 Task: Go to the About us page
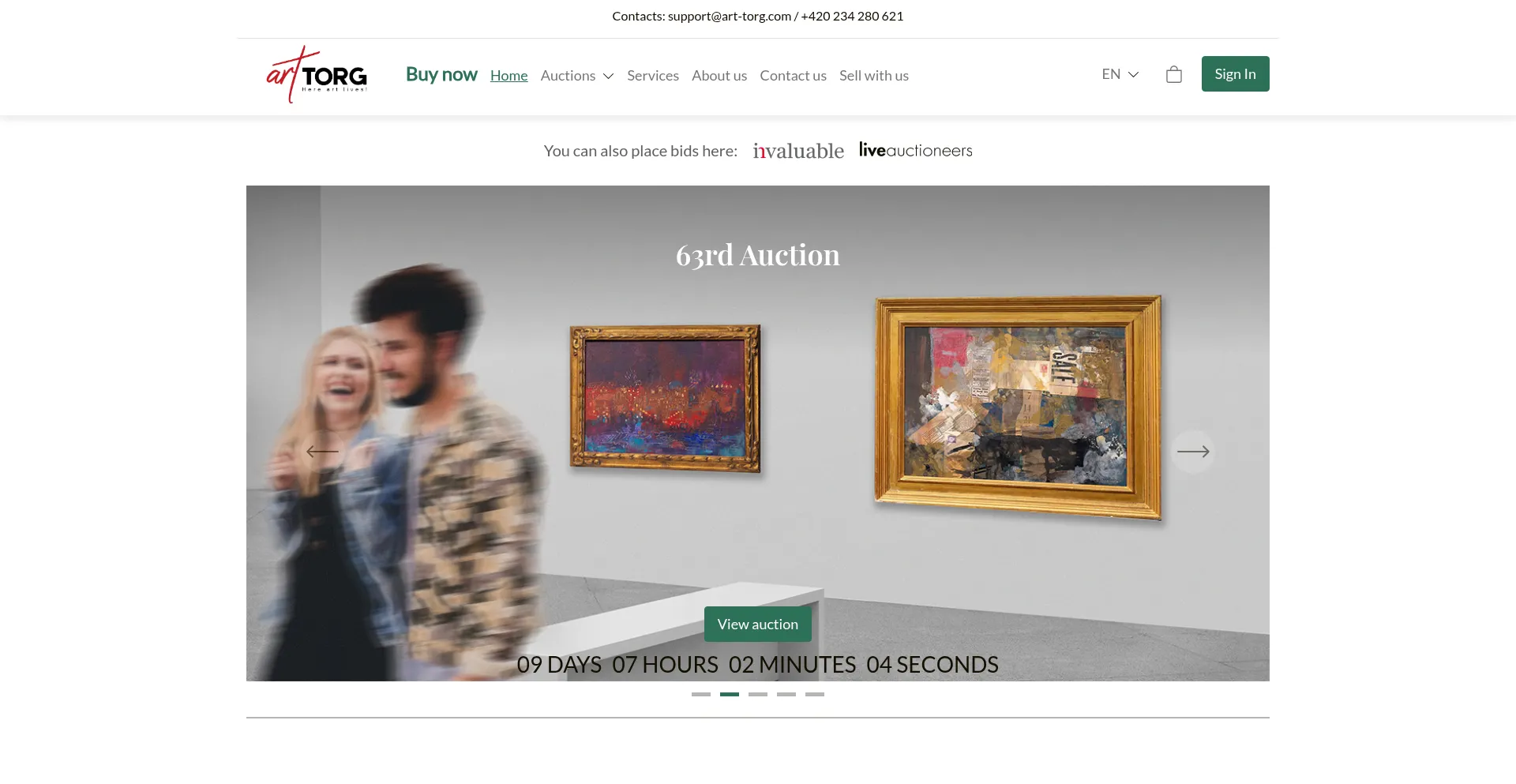[x=719, y=76]
